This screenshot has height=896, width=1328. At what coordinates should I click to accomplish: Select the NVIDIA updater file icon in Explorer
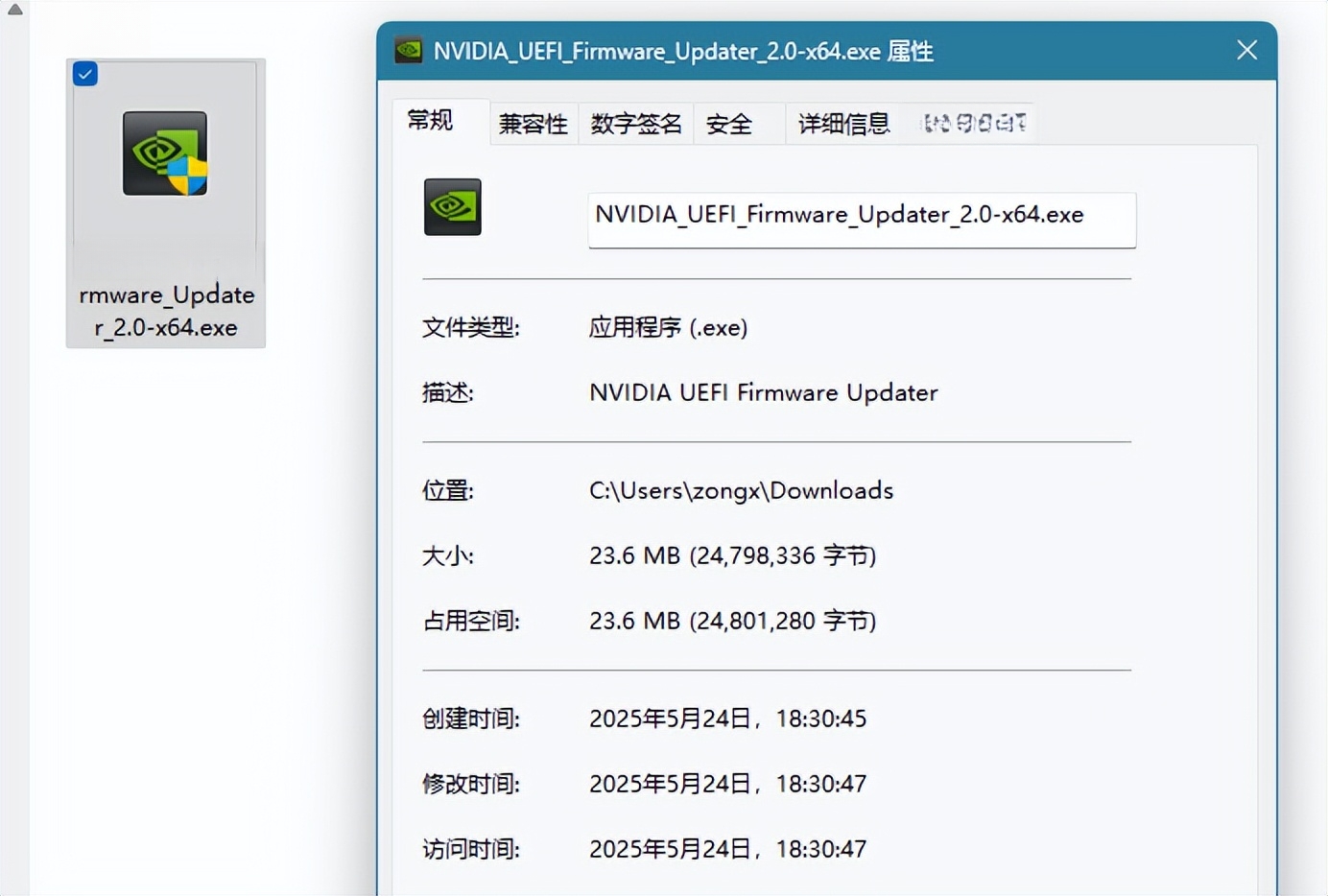point(165,153)
